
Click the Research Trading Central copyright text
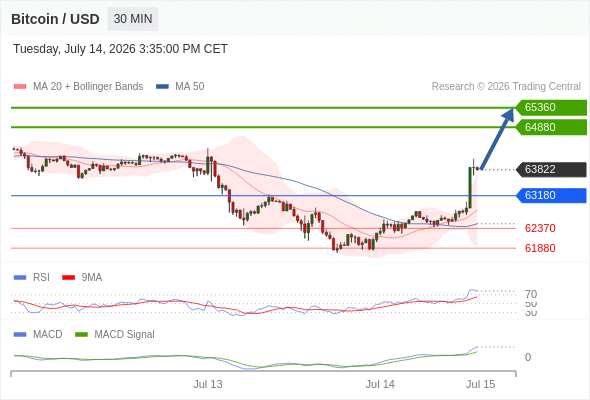506,87
